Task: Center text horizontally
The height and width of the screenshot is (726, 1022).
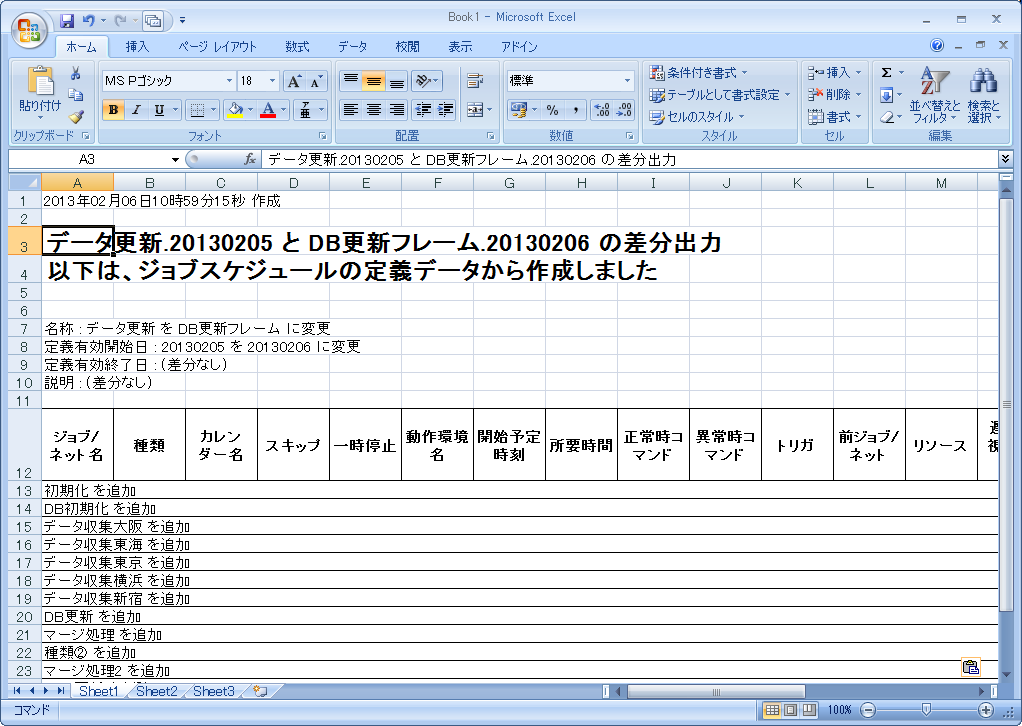Action: click(373, 110)
